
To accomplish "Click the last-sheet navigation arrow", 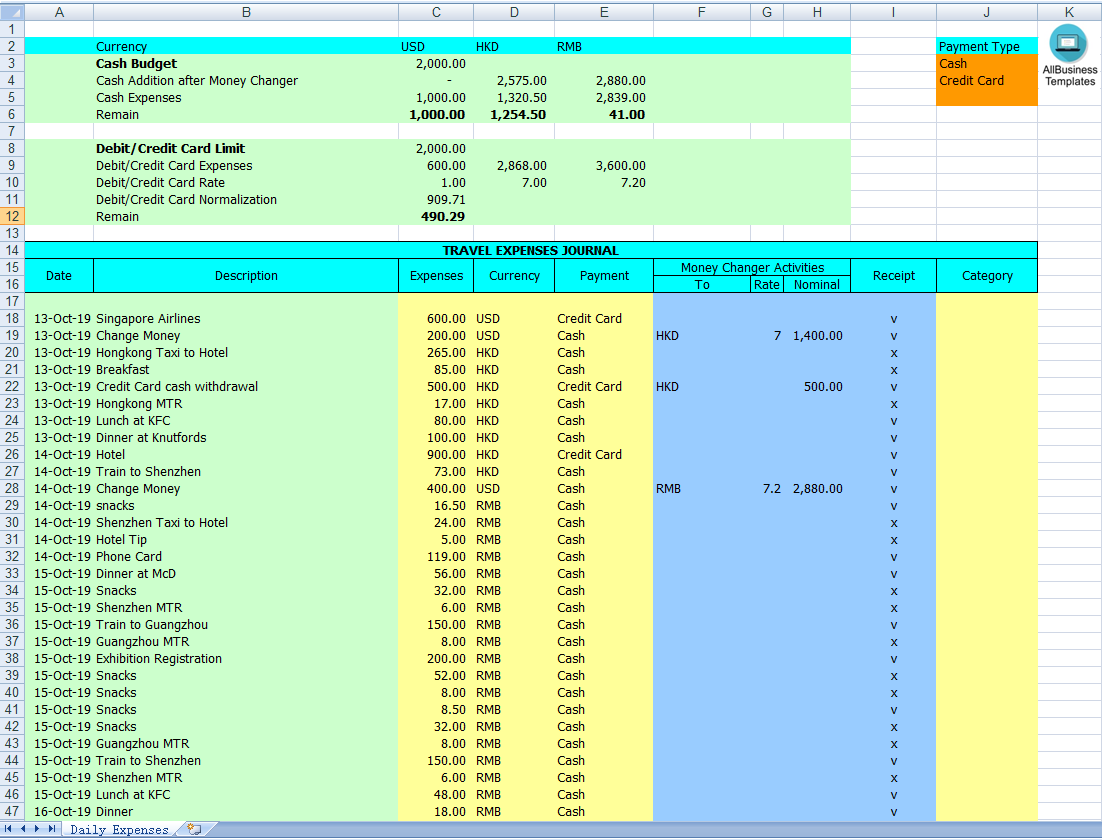I will click(x=52, y=829).
